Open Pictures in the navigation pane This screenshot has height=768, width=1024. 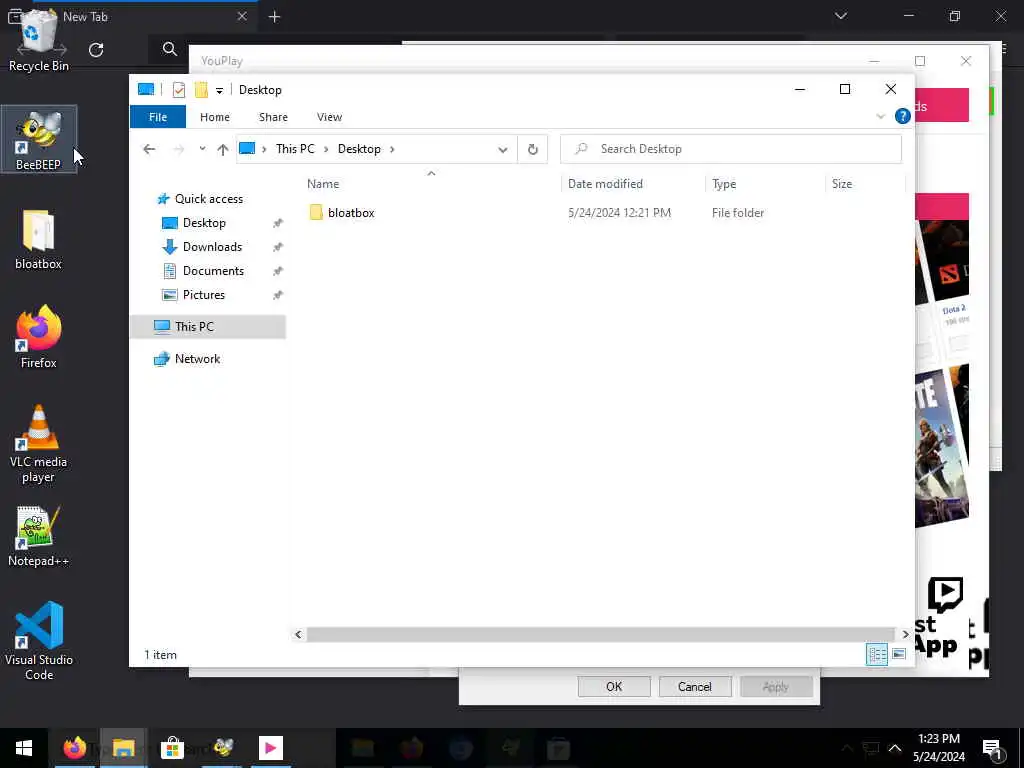tap(203, 295)
